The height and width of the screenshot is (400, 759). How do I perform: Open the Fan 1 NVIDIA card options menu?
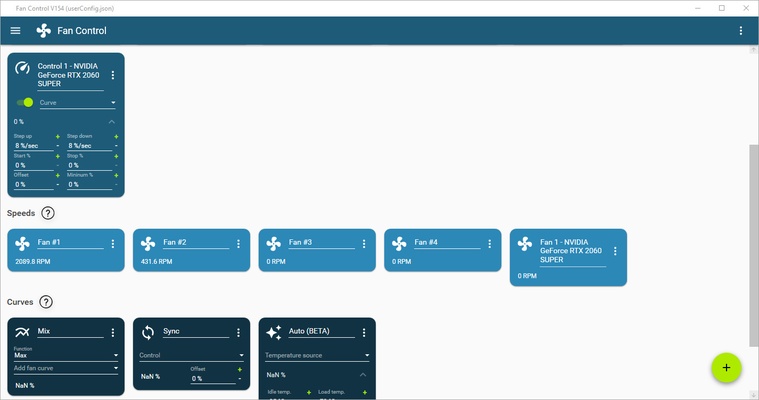pos(615,251)
